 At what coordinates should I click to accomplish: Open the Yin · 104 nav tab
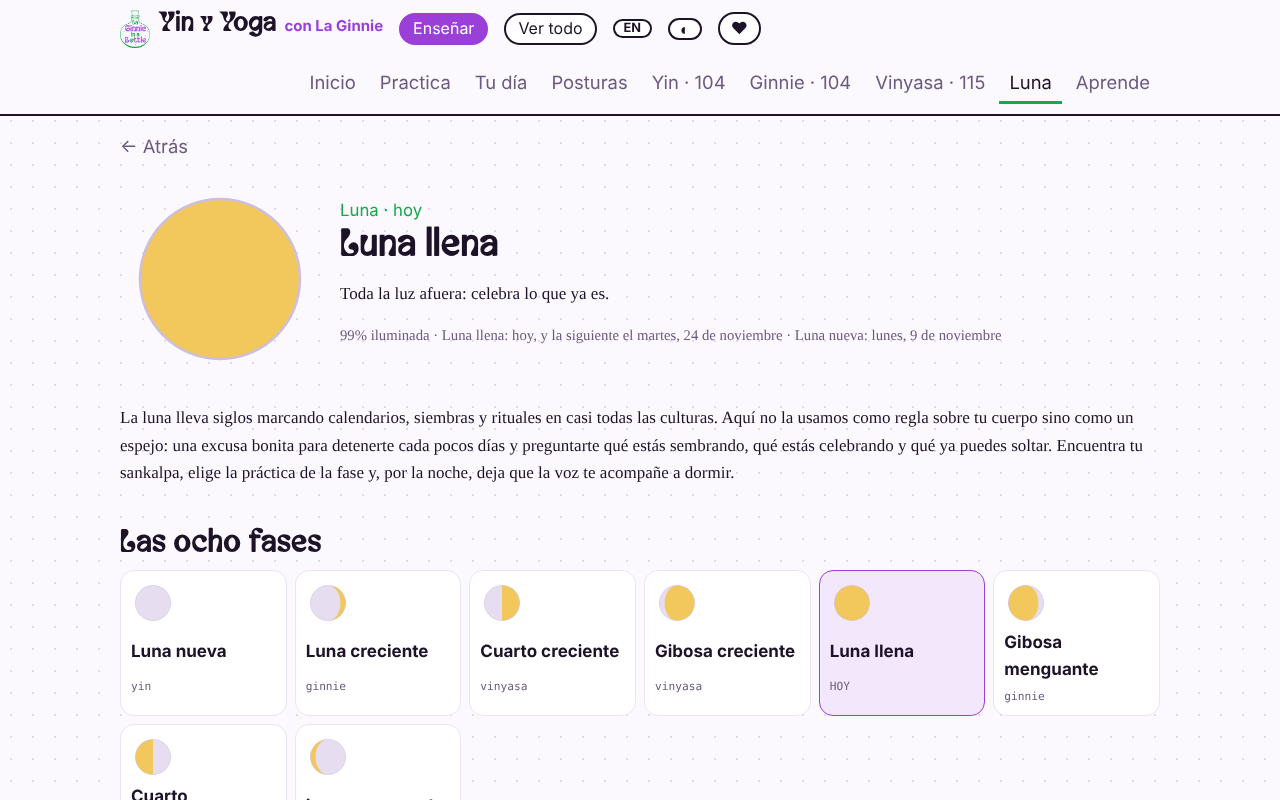click(x=688, y=83)
